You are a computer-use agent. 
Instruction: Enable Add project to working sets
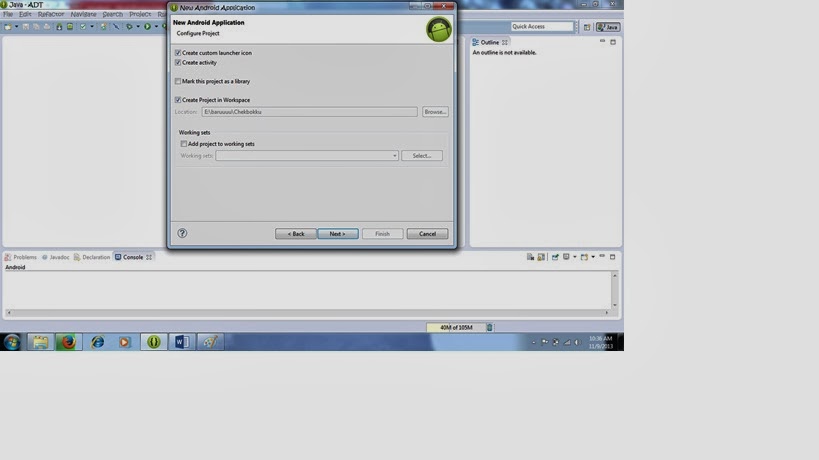tap(183, 144)
